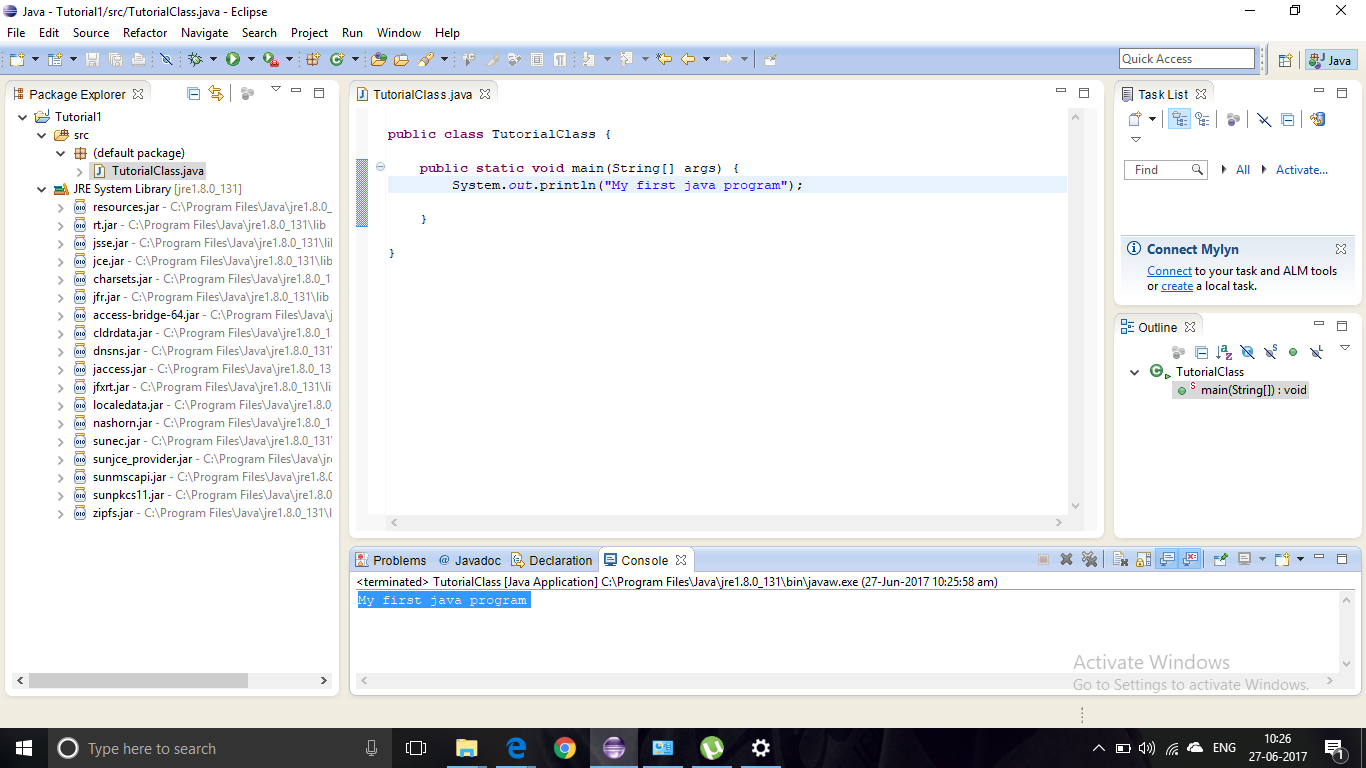Viewport: 1366px width, 768px height.
Task: Click the New Java Class toolbar icon
Action: point(337,60)
